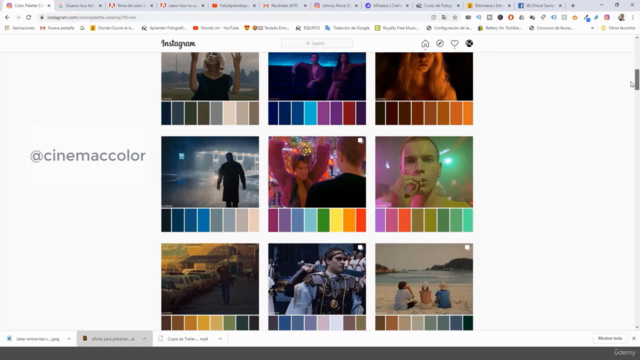Open downloaded file Copia de Trailer mp4
This screenshot has height=360, width=640.
[184, 339]
